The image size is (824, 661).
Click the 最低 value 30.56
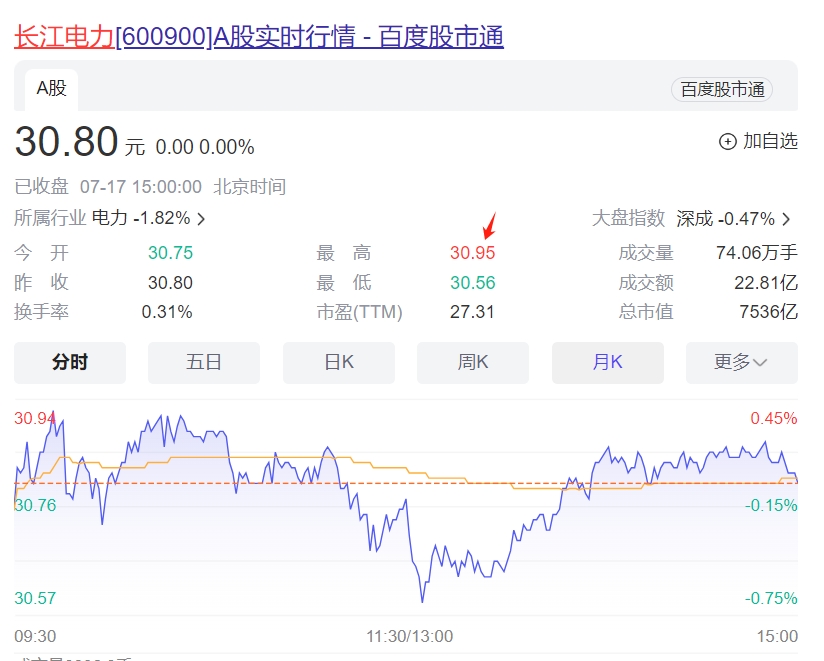point(472,282)
